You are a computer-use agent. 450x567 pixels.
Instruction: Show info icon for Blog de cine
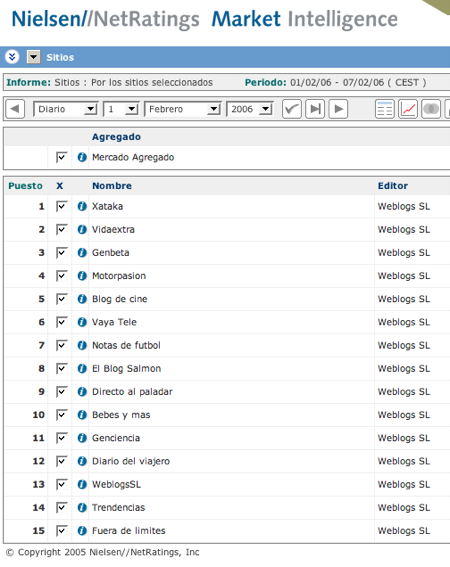click(x=82, y=299)
